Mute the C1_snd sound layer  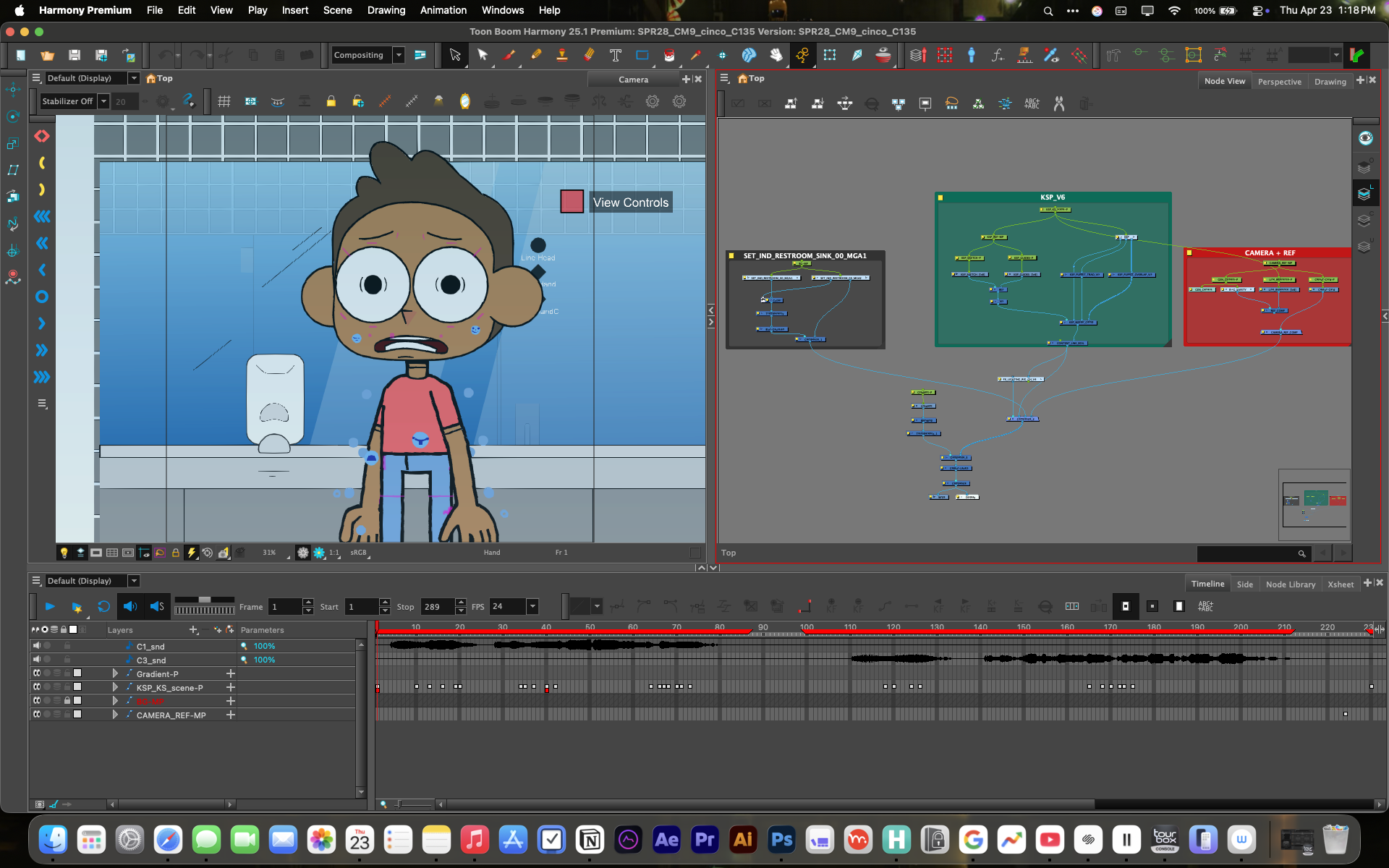37,646
